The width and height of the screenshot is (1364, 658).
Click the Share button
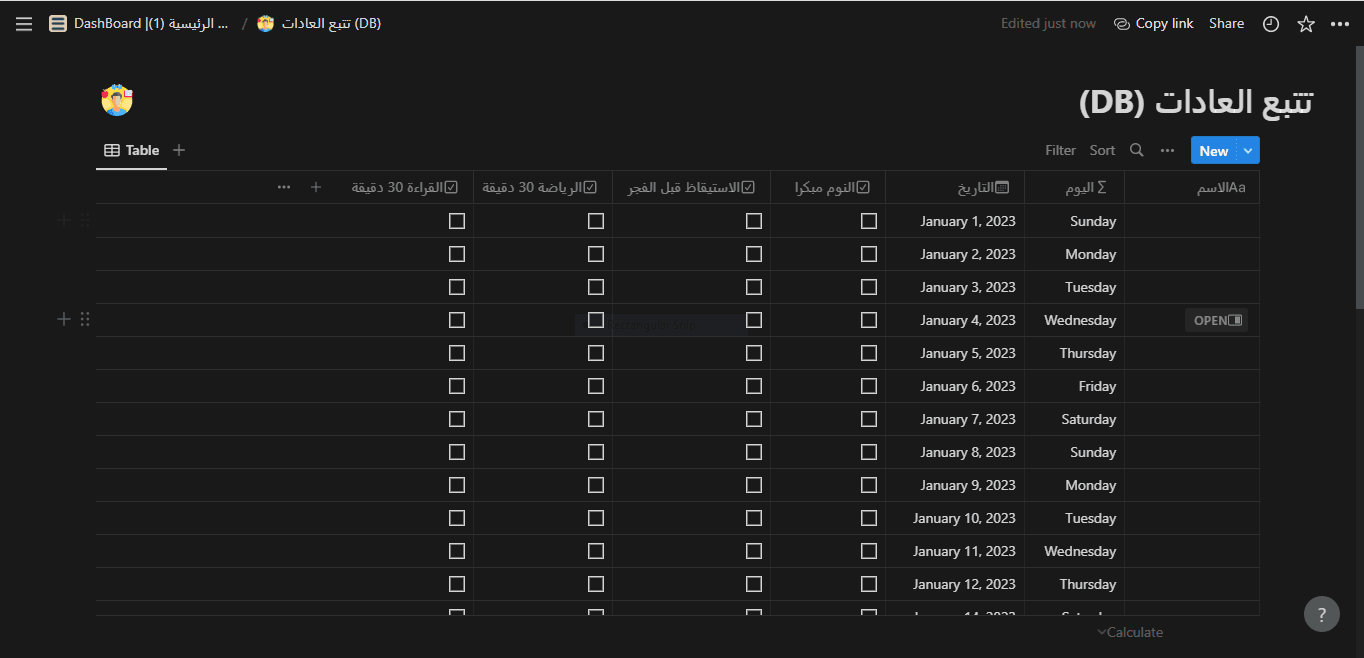[x=1226, y=23]
